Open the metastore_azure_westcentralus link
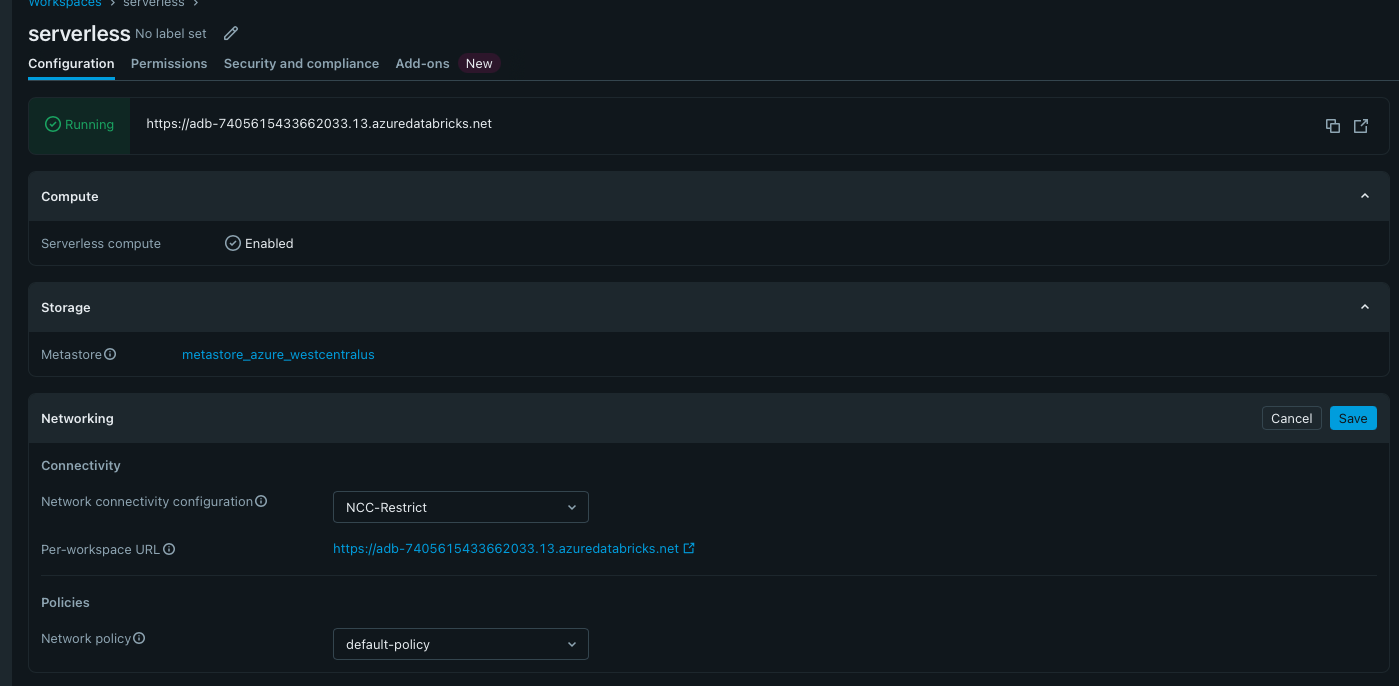The height and width of the screenshot is (686, 1399). [278, 354]
